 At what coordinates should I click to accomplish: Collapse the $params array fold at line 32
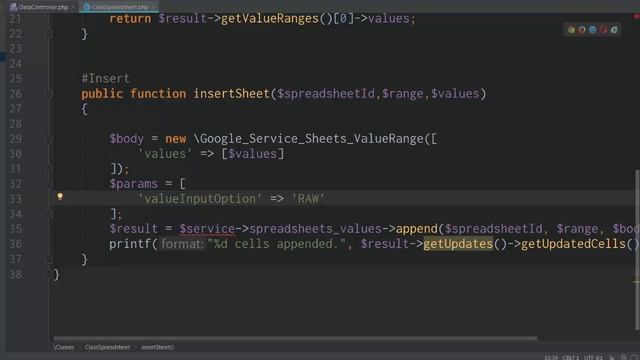[49, 184]
